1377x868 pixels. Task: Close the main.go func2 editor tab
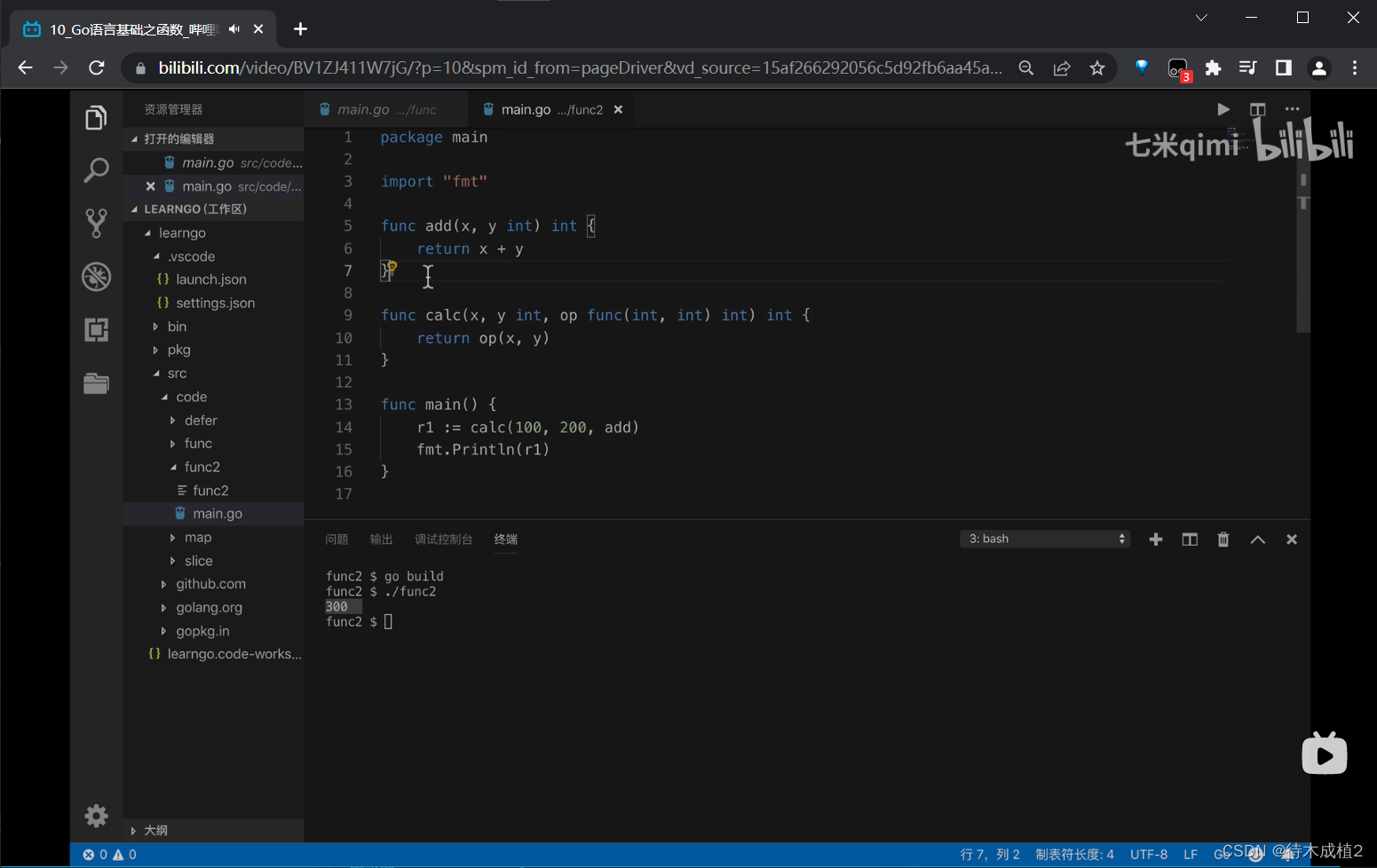coord(618,110)
